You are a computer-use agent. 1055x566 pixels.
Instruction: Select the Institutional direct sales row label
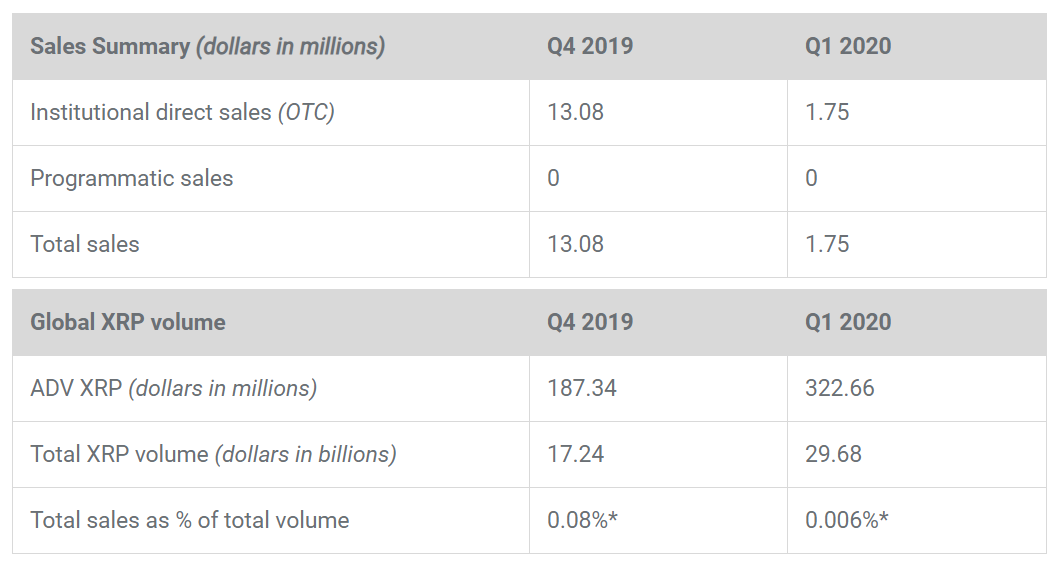pos(182,112)
